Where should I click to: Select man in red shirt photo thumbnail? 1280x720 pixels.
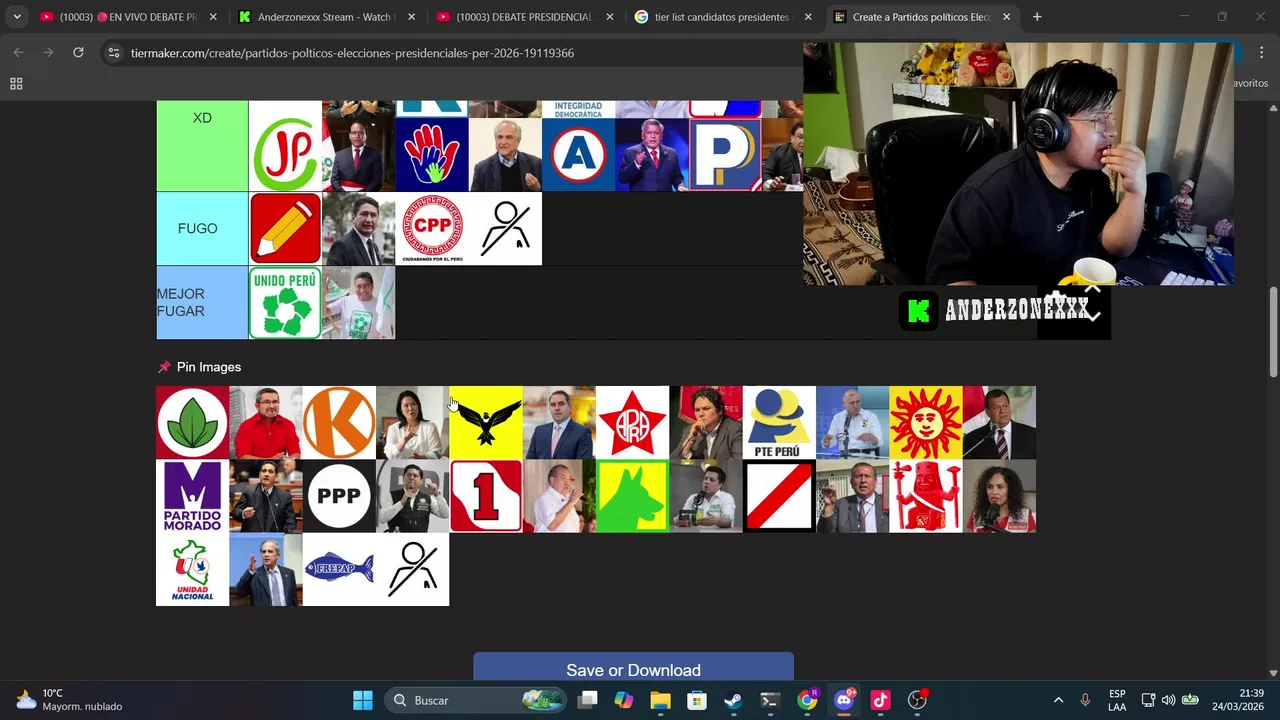click(x=266, y=422)
